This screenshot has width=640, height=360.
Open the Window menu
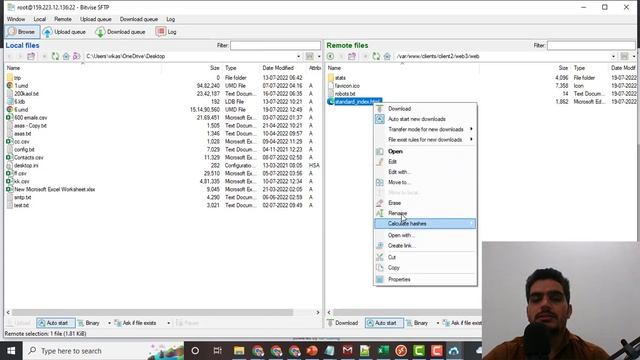pyautogui.click(x=16, y=19)
